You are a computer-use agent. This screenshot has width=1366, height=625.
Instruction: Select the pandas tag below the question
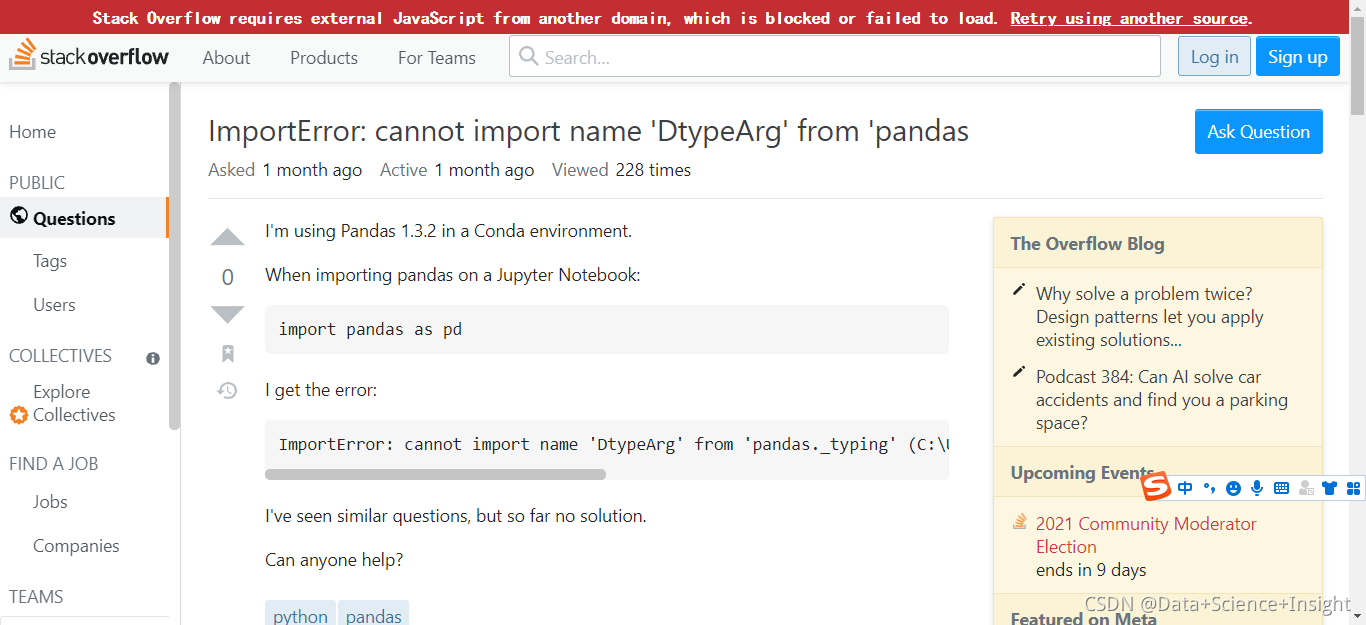tap(373, 616)
